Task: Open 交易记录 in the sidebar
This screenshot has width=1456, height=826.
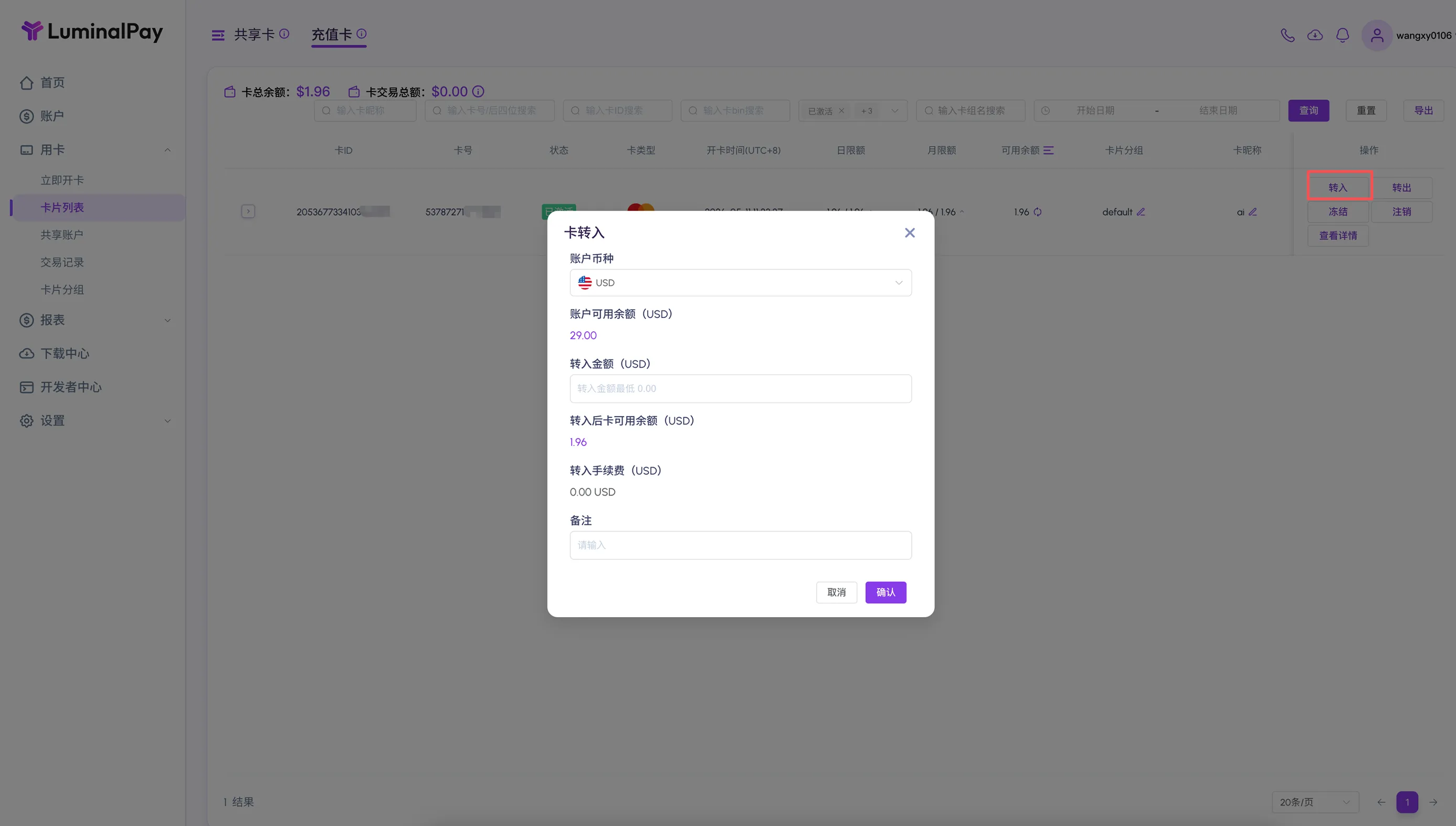Action: tap(62, 262)
